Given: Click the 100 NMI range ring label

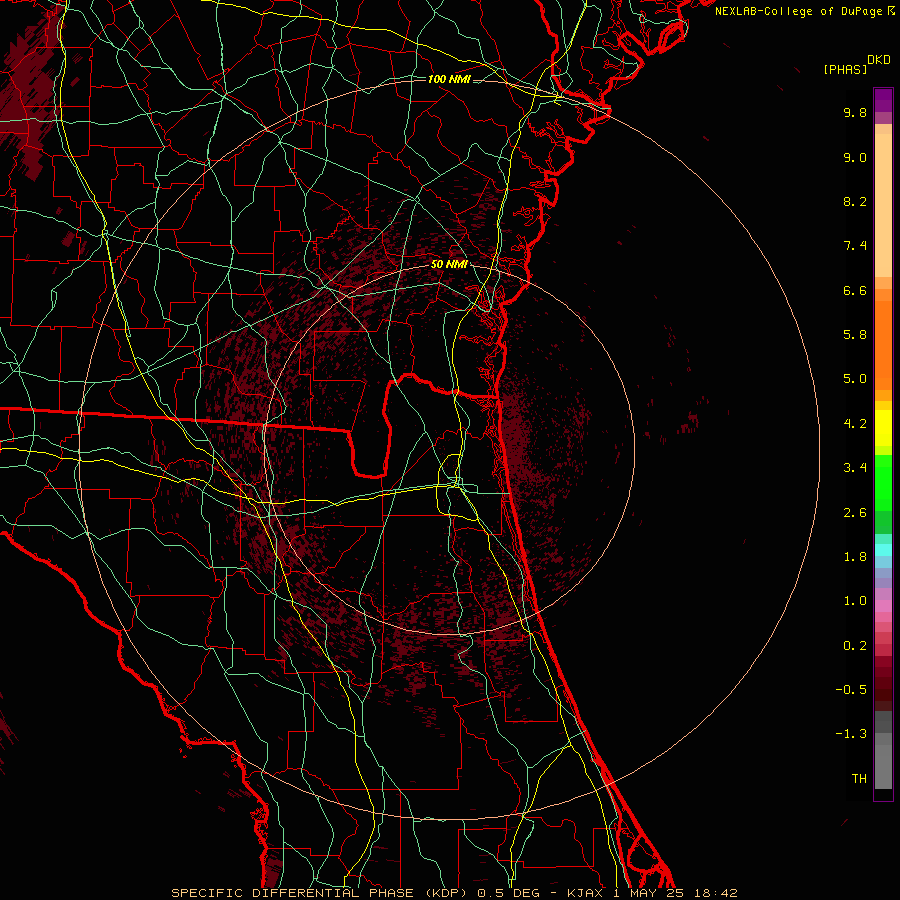Looking at the screenshot, I should coord(449,79).
